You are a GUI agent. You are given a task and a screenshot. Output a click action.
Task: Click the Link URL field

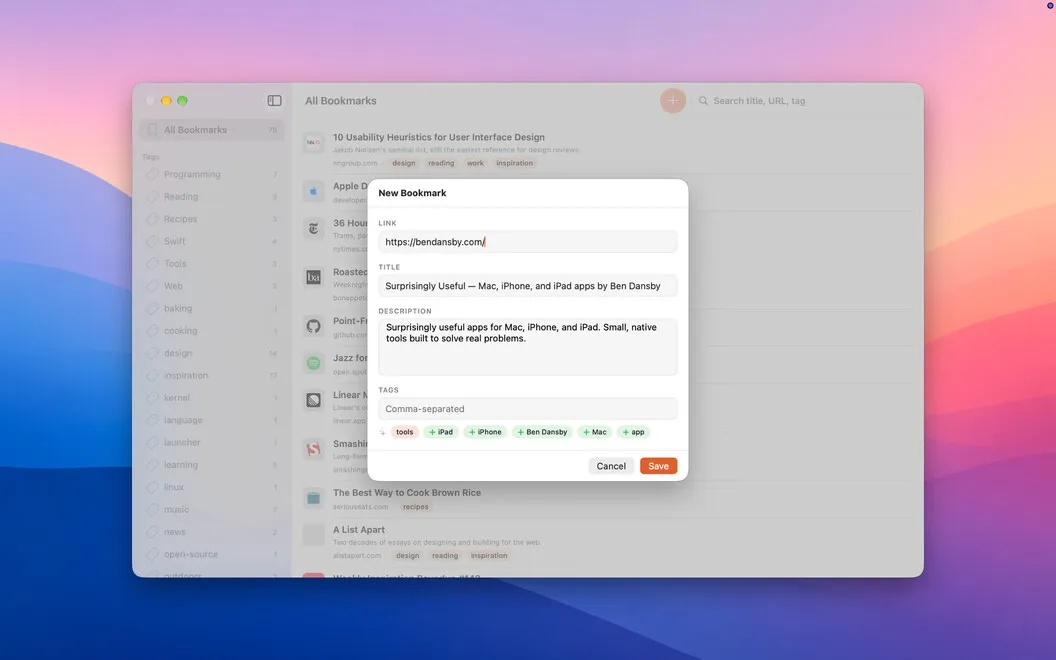pos(527,242)
